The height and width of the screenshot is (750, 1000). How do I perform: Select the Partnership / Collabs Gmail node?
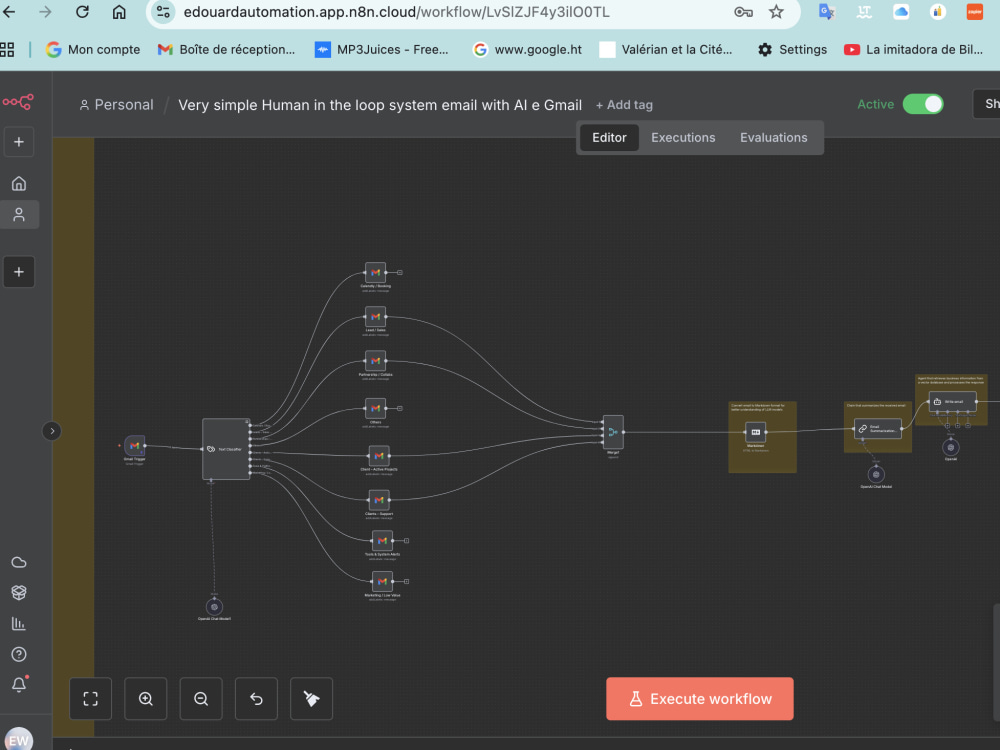coord(376,361)
